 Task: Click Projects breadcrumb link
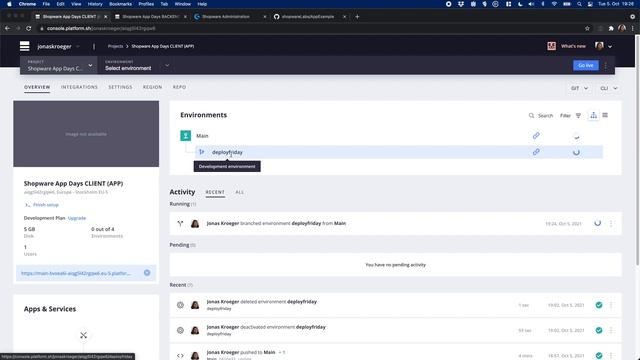[115, 46]
